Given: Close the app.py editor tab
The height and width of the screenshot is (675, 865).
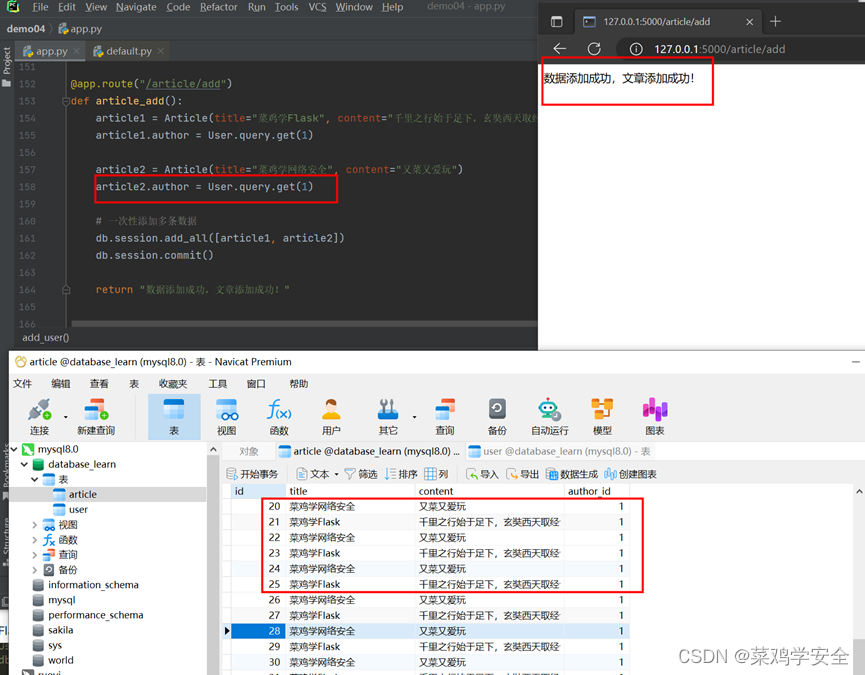Looking at the screenshot, I should (x=77, y=51).
